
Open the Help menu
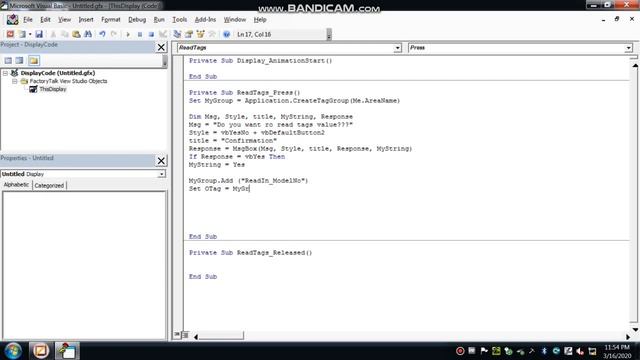(260, 20)
